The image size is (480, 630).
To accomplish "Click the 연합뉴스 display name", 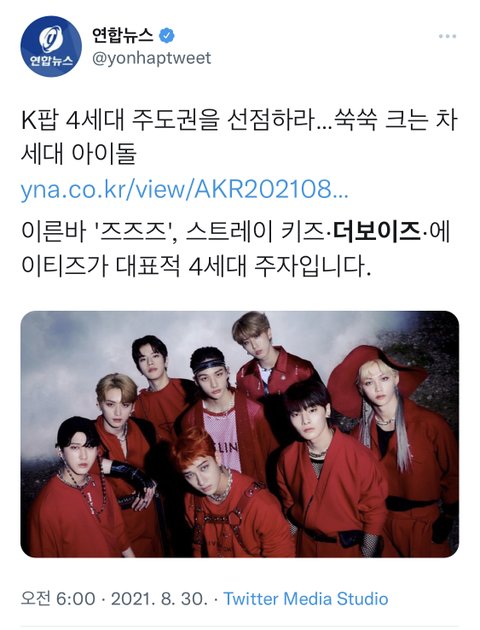I will [123, 36].
